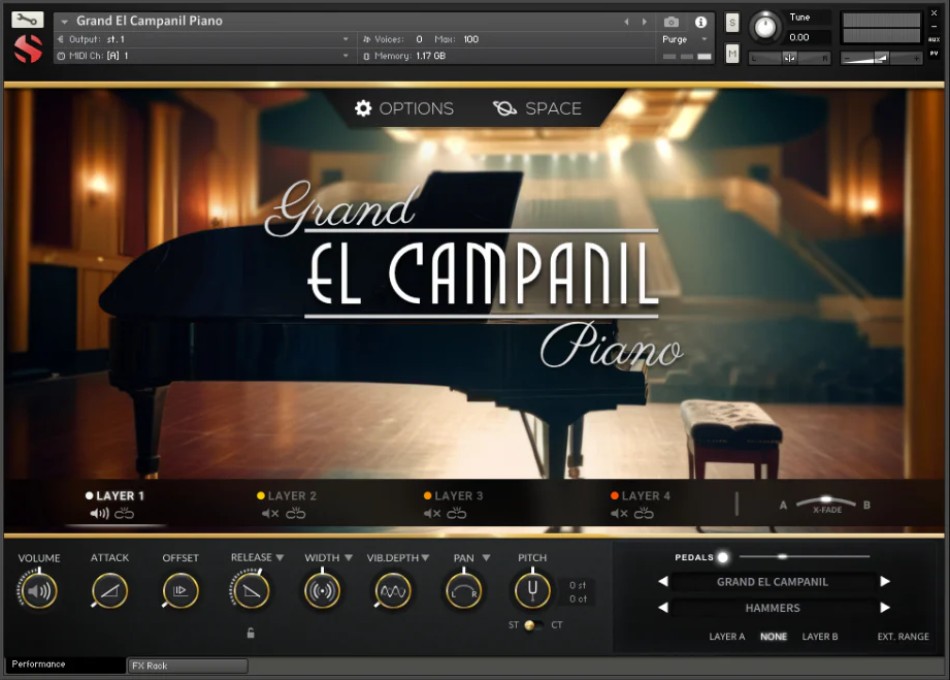Screen dimensions: 950x680
Task: Mute the instrument with M button
Action: click(x=732, y=54)
